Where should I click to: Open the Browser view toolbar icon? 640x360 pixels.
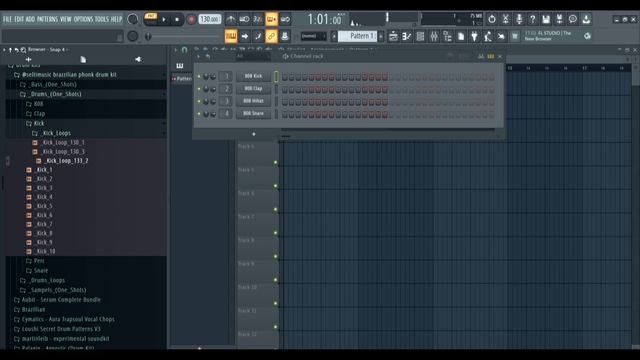tap(447, 36)
